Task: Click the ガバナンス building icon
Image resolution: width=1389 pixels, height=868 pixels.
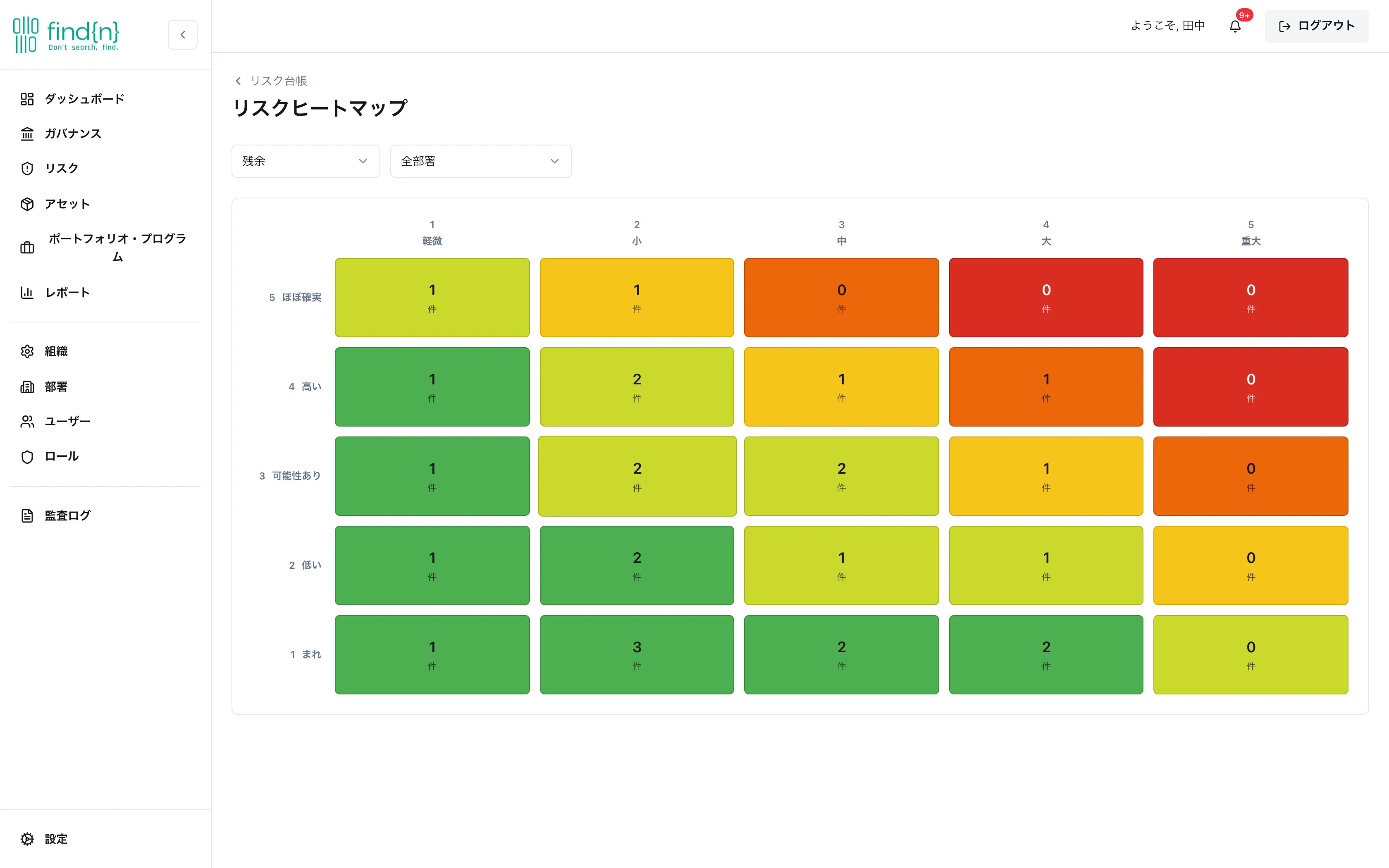Action: (27, 134)
